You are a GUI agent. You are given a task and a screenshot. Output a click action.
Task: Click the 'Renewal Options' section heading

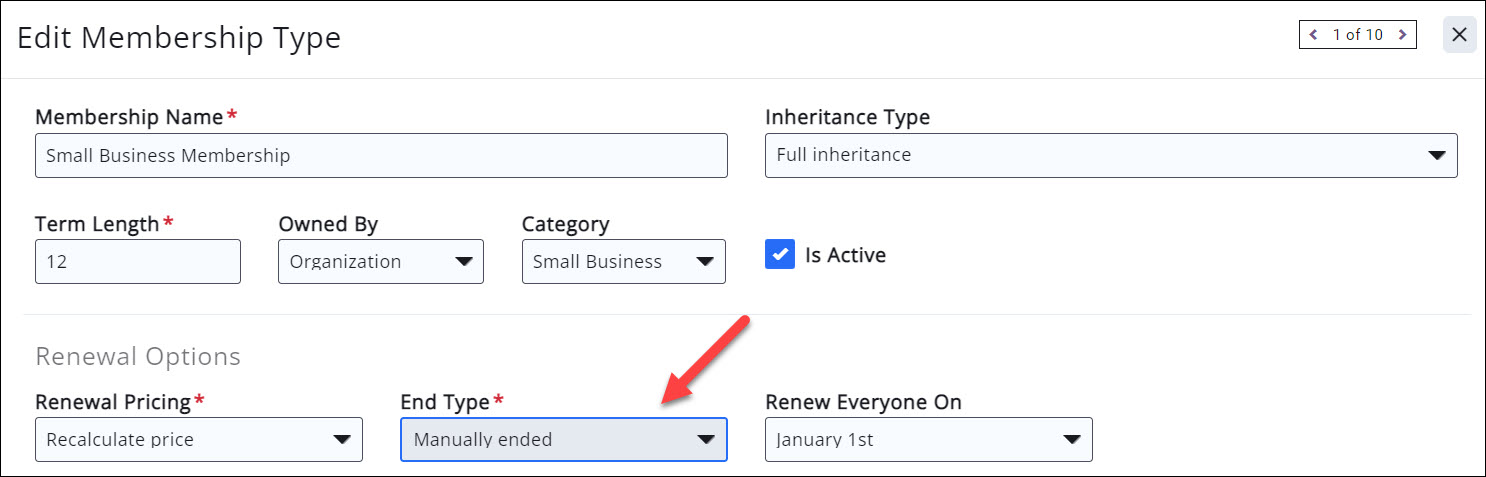(x=138, y=356)
